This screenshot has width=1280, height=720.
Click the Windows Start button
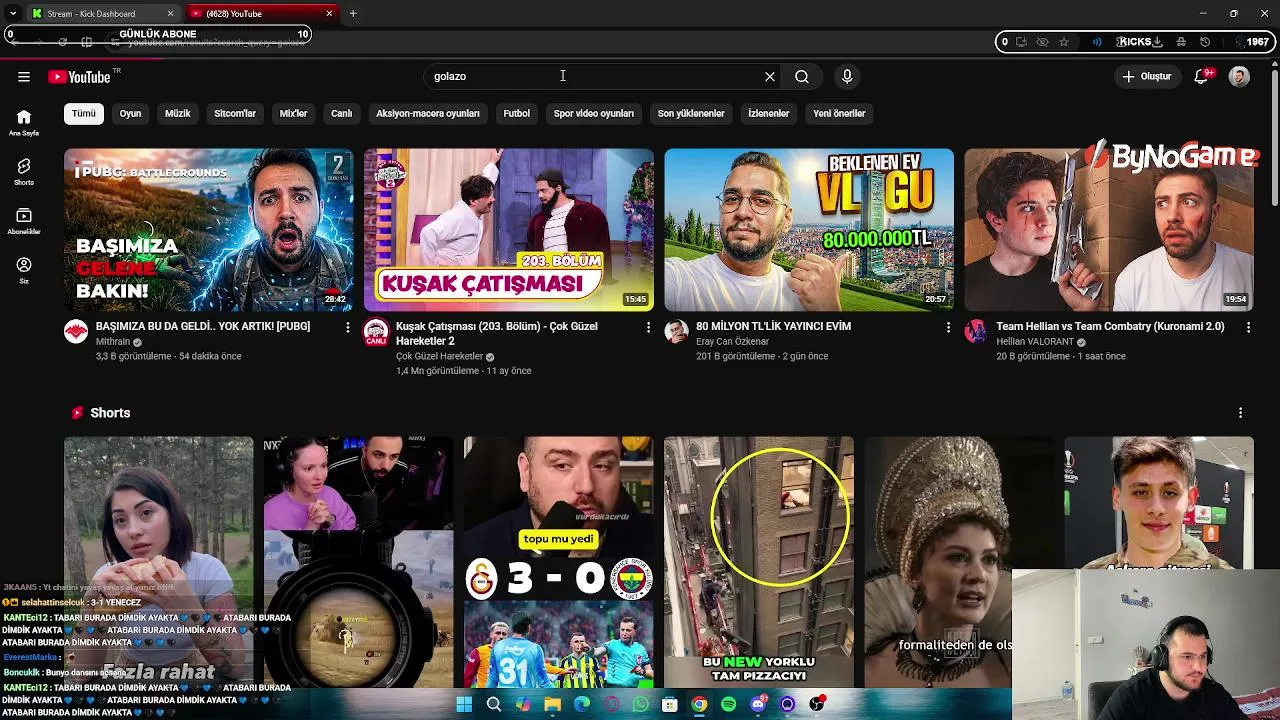pos(464,705)
